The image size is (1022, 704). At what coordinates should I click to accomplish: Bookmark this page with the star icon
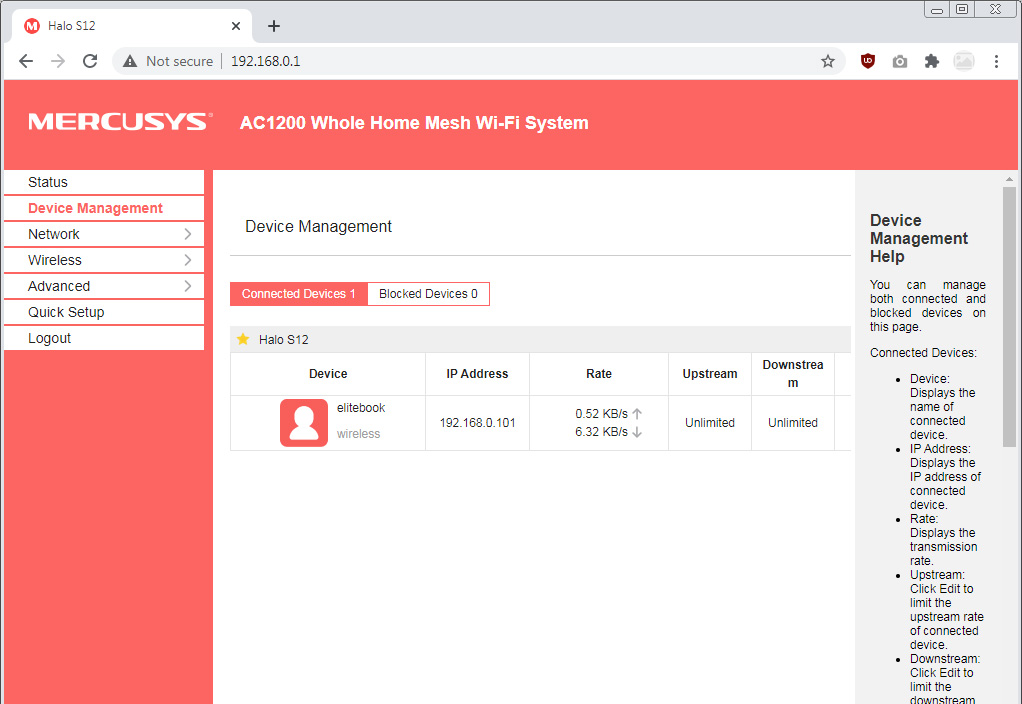coord(828,61)
